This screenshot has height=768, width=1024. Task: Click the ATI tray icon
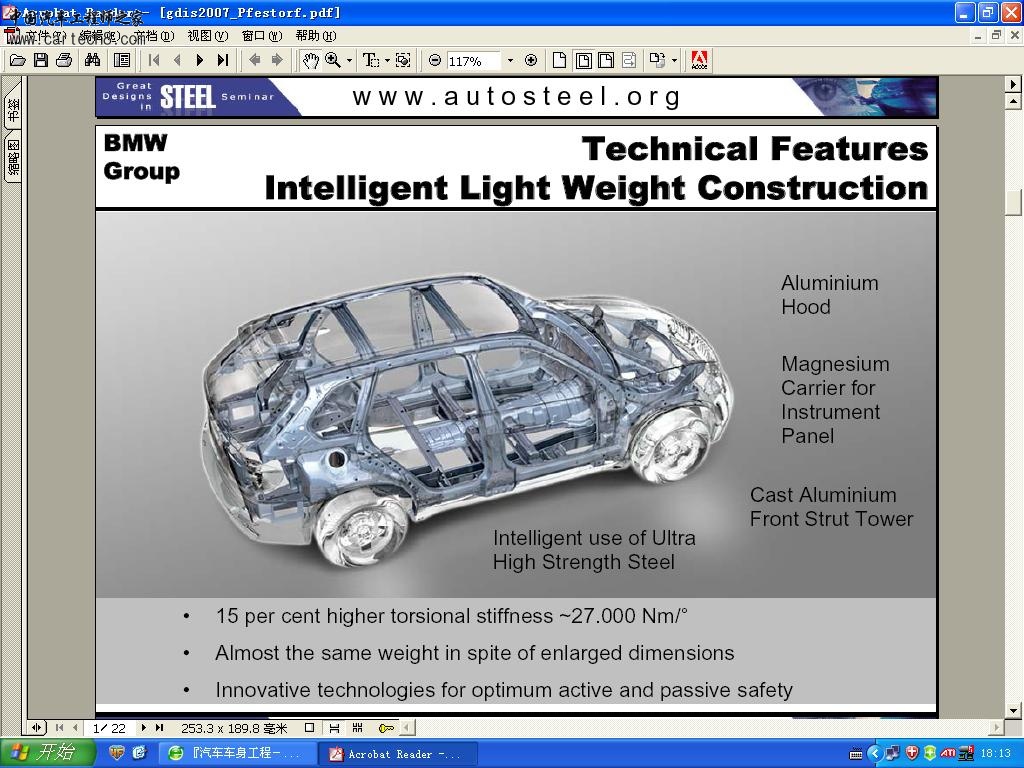[x=948, y=754]
